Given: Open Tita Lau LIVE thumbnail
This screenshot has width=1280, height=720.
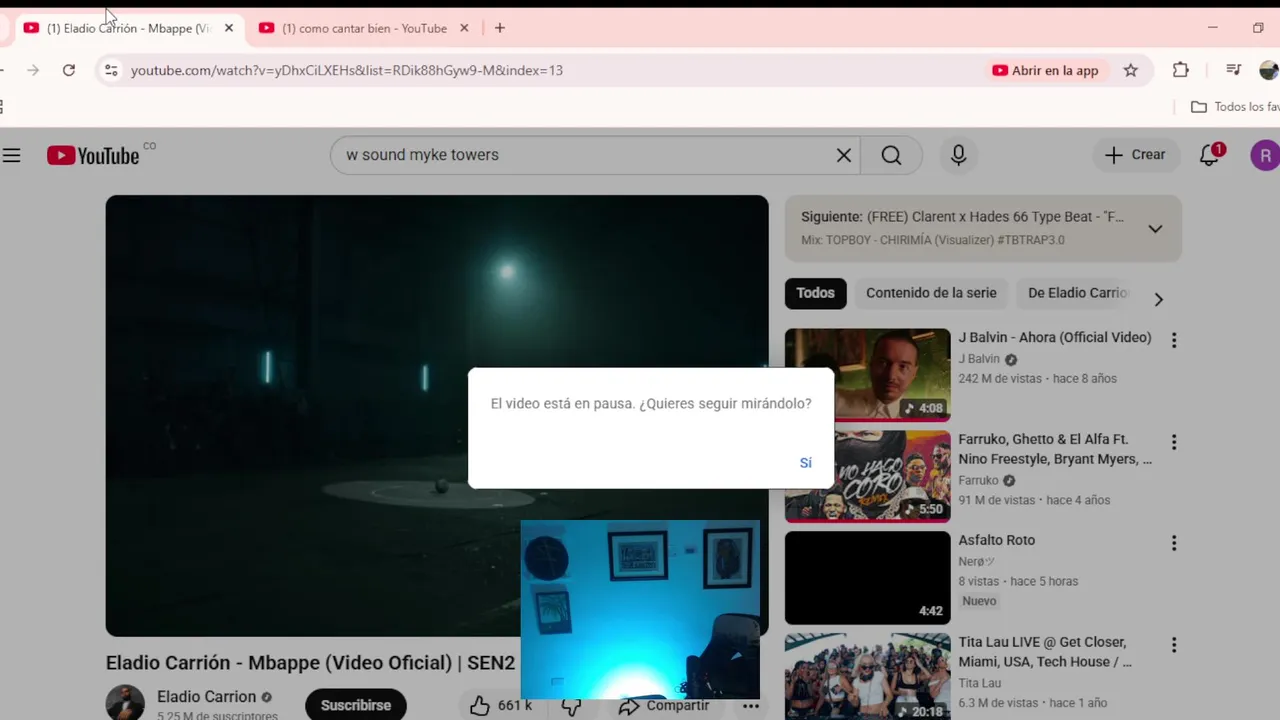Looking at the screenshot, I should tap(867, 676).
